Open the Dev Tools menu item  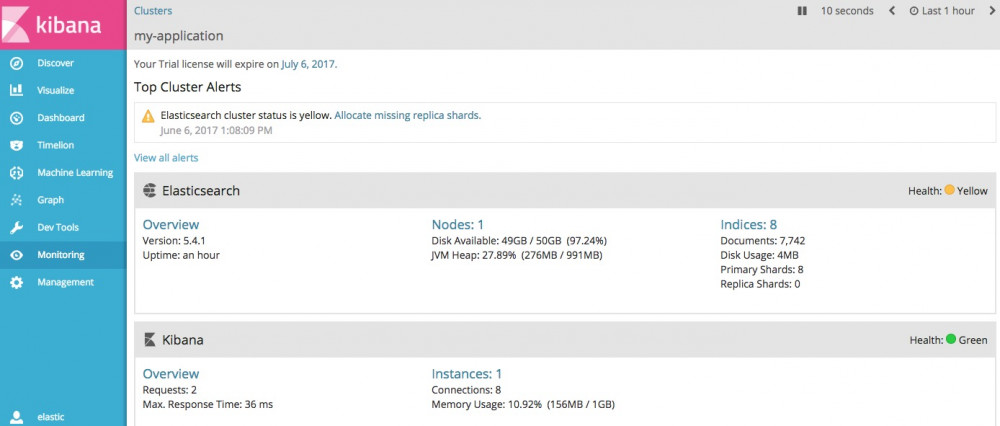coord(63,228)
